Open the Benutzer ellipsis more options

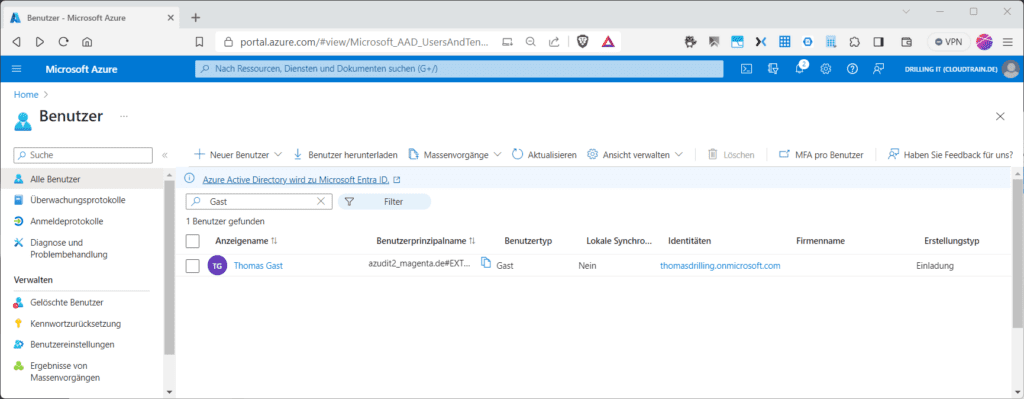124,116
